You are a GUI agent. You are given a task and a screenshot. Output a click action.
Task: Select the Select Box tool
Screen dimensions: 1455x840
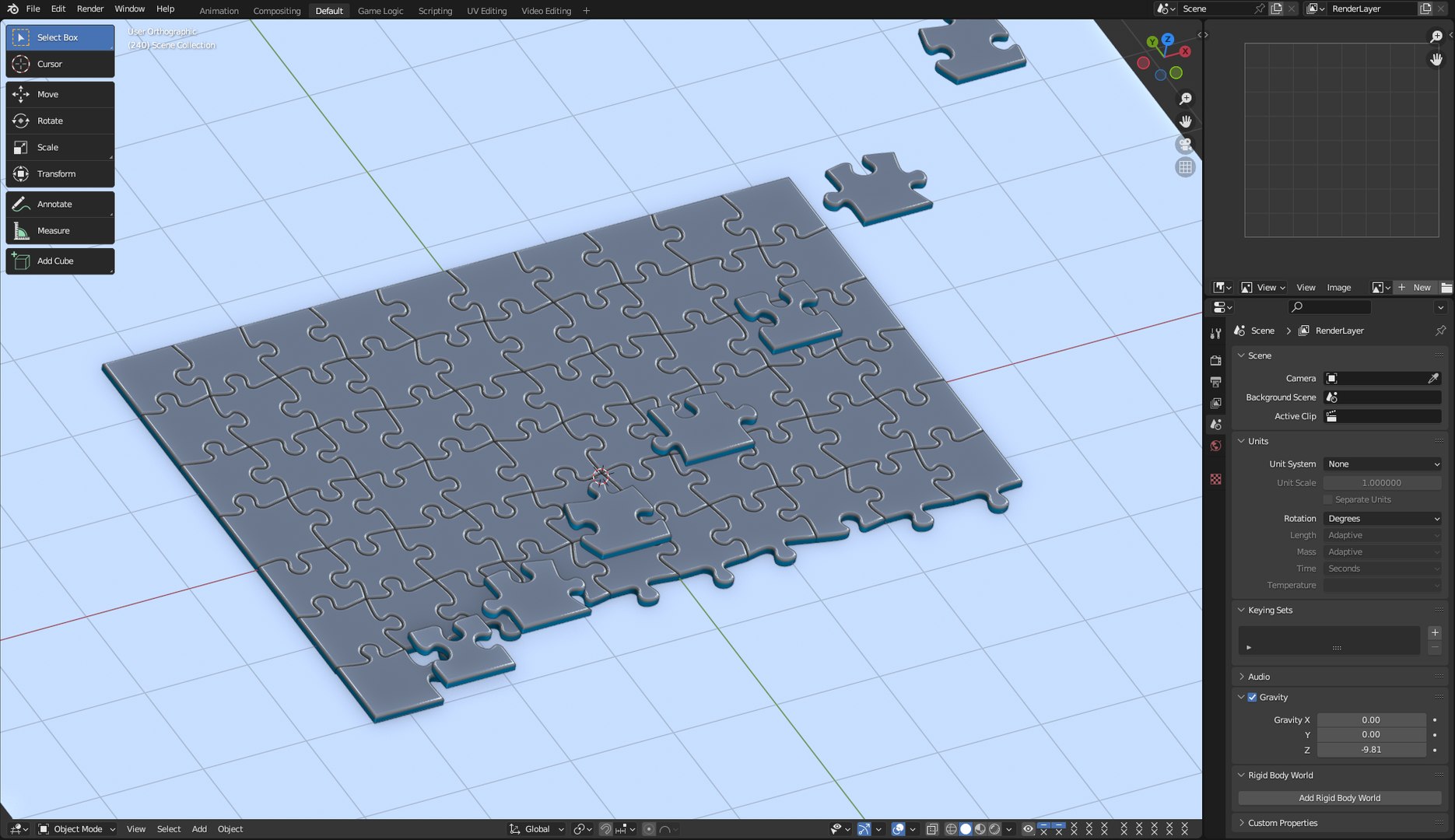[60, 37]
